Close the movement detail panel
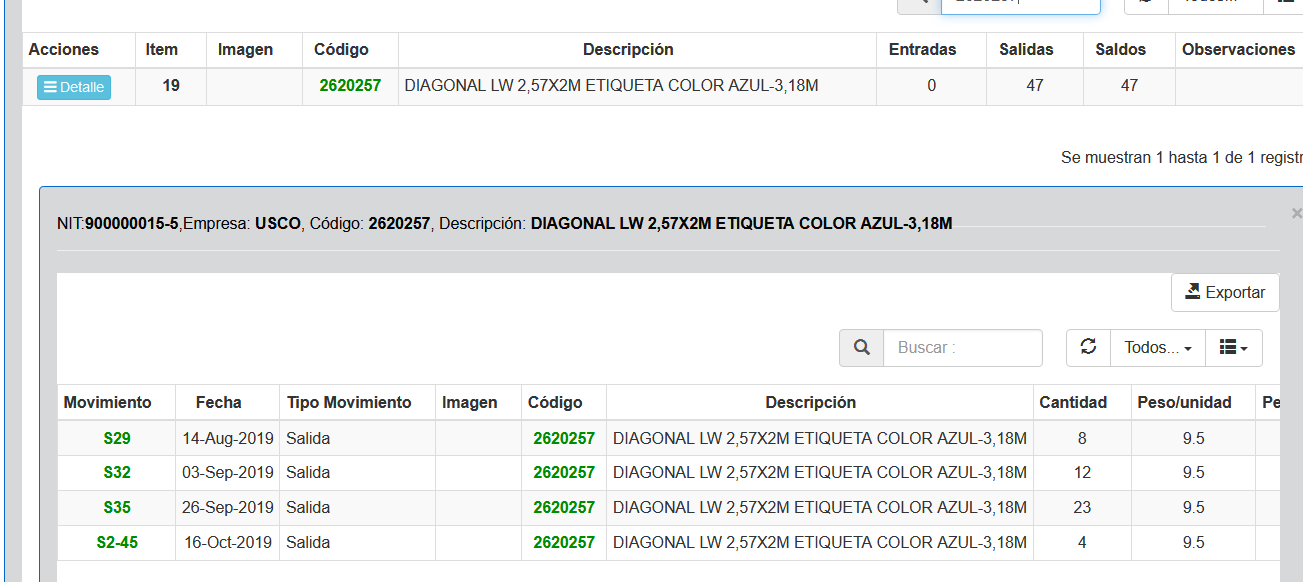The width and height of the screenshot is (1303, 582). click(1296, 213)
